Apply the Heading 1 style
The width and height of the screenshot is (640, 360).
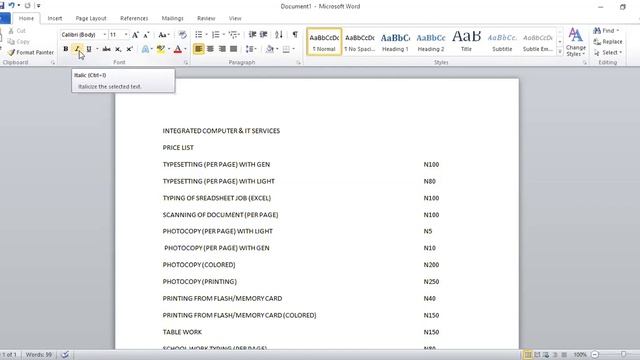click(395, 42)
